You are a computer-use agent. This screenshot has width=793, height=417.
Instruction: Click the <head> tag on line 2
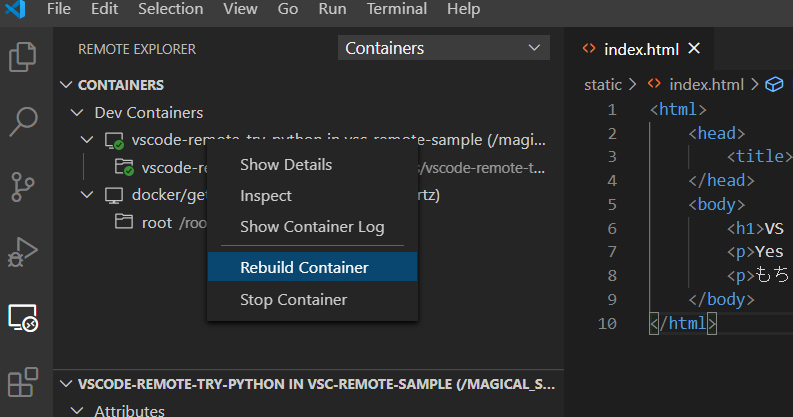coord(717,133)
